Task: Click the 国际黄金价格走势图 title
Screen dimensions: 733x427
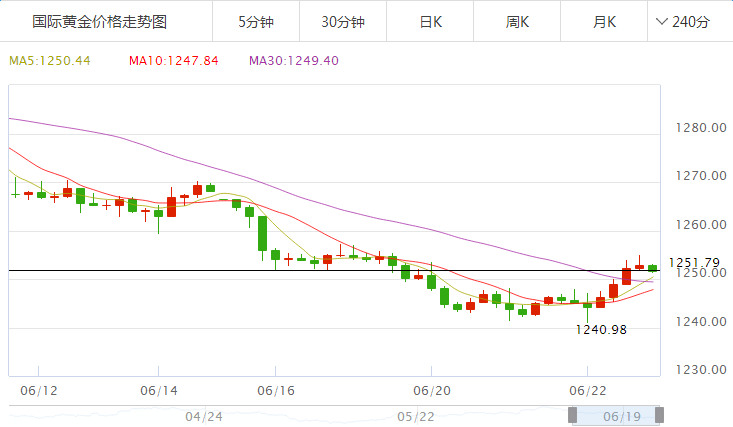Action: pos(99,21)
